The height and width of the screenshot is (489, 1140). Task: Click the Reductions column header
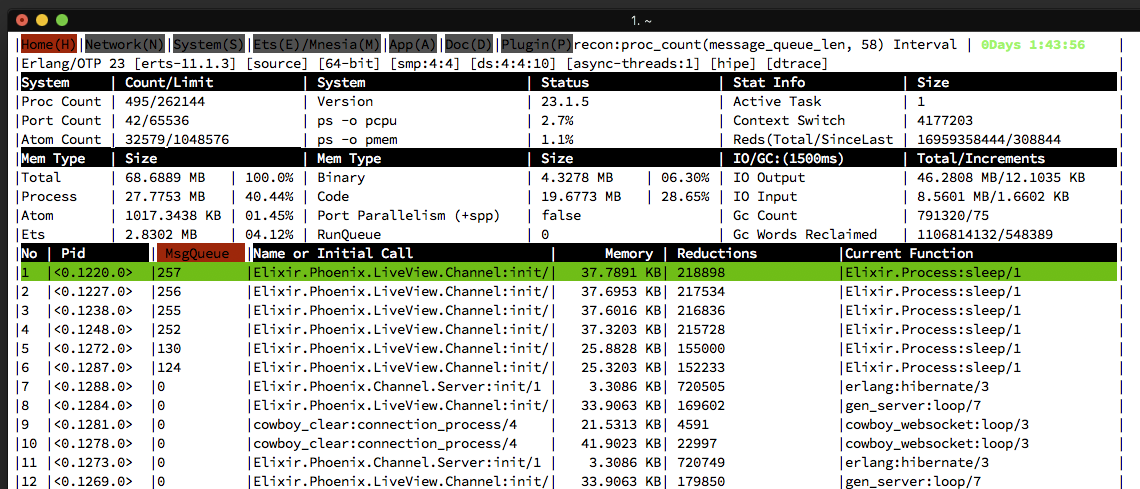[x=717, y=254]
